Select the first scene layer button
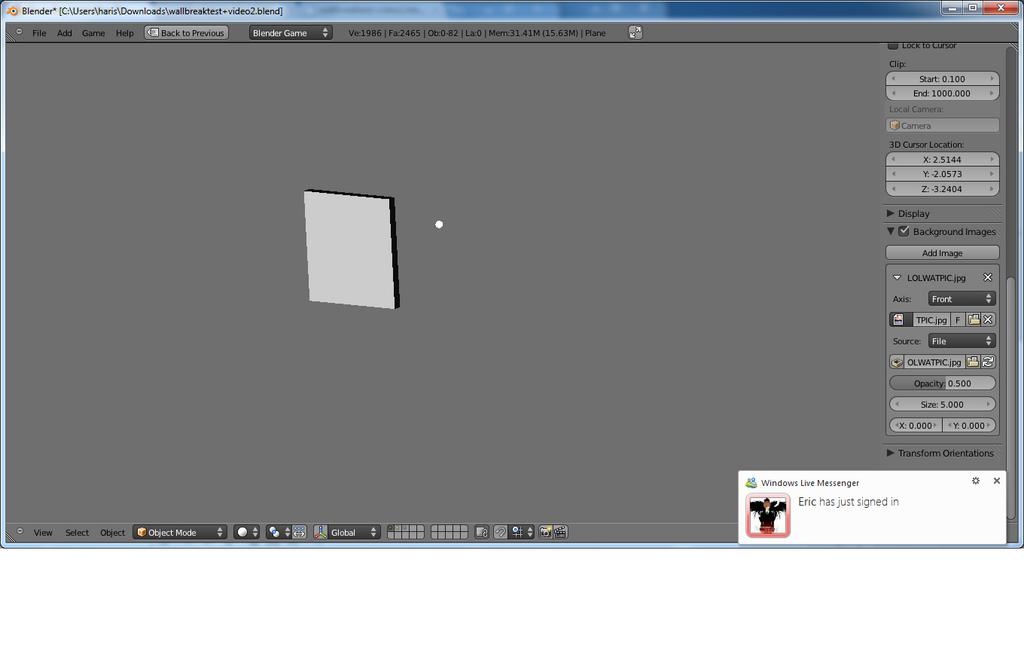This screenshot has width=1024, height=654. 391,529
